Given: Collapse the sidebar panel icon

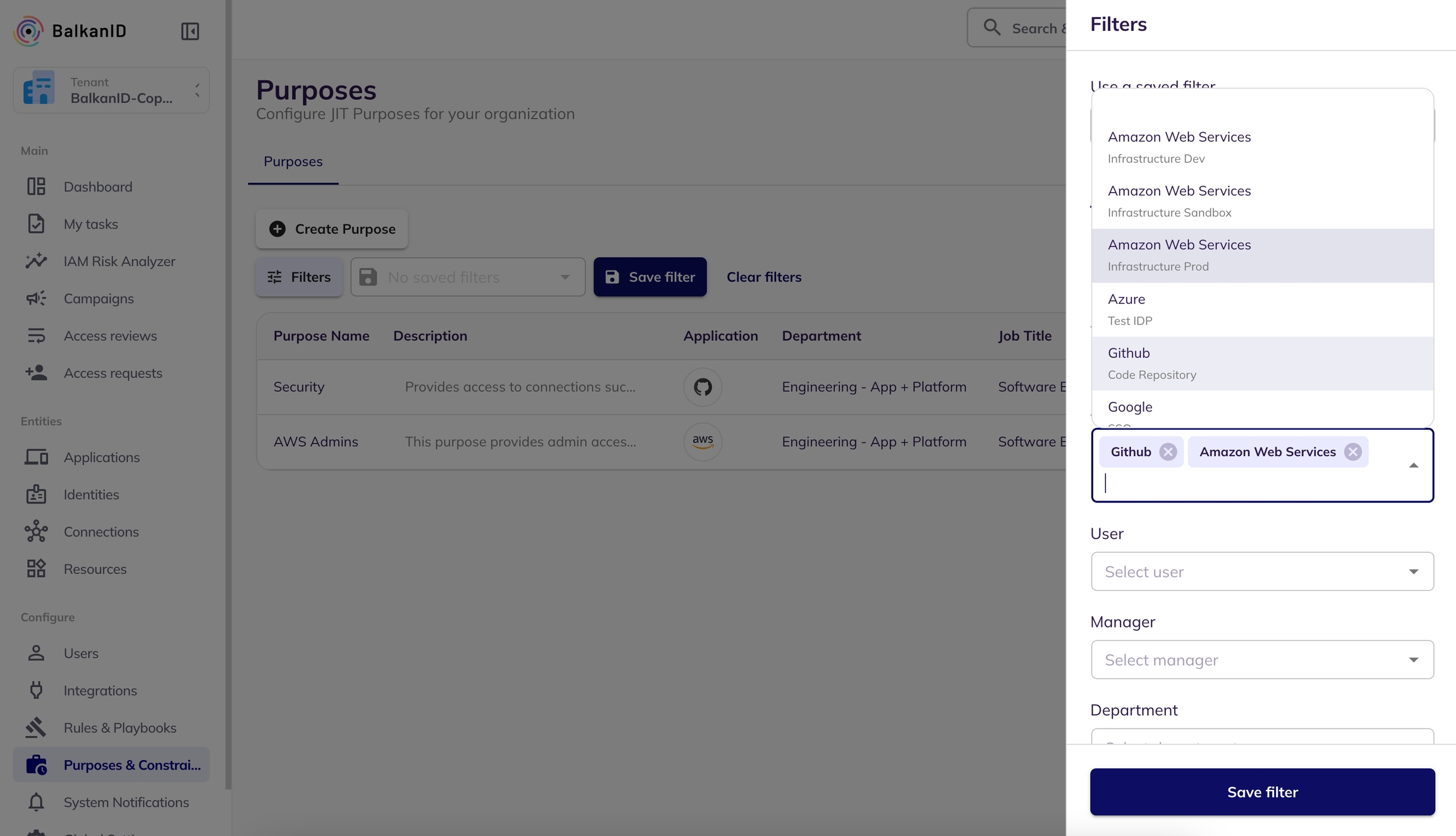Looking at the screenshot, I should point(190,31).
